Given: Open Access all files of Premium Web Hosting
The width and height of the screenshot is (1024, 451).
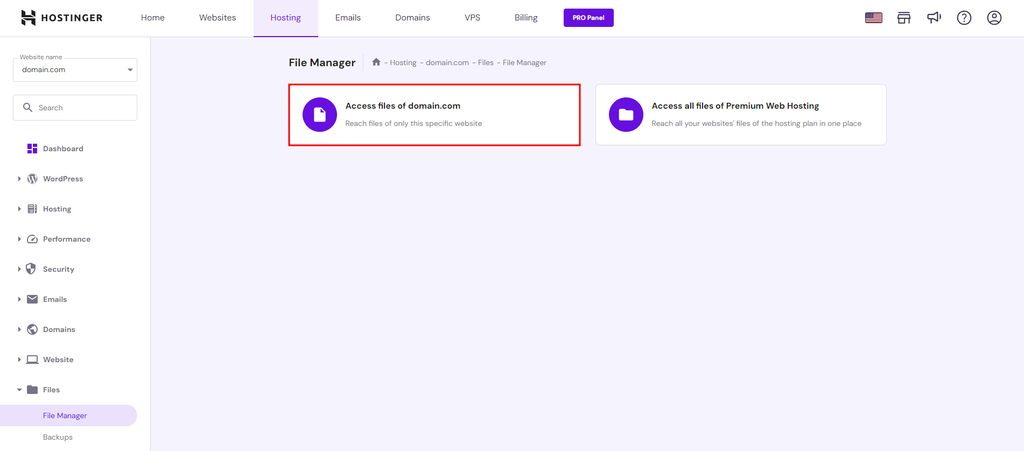Looking at the screenshot, I should coord(741,114).
